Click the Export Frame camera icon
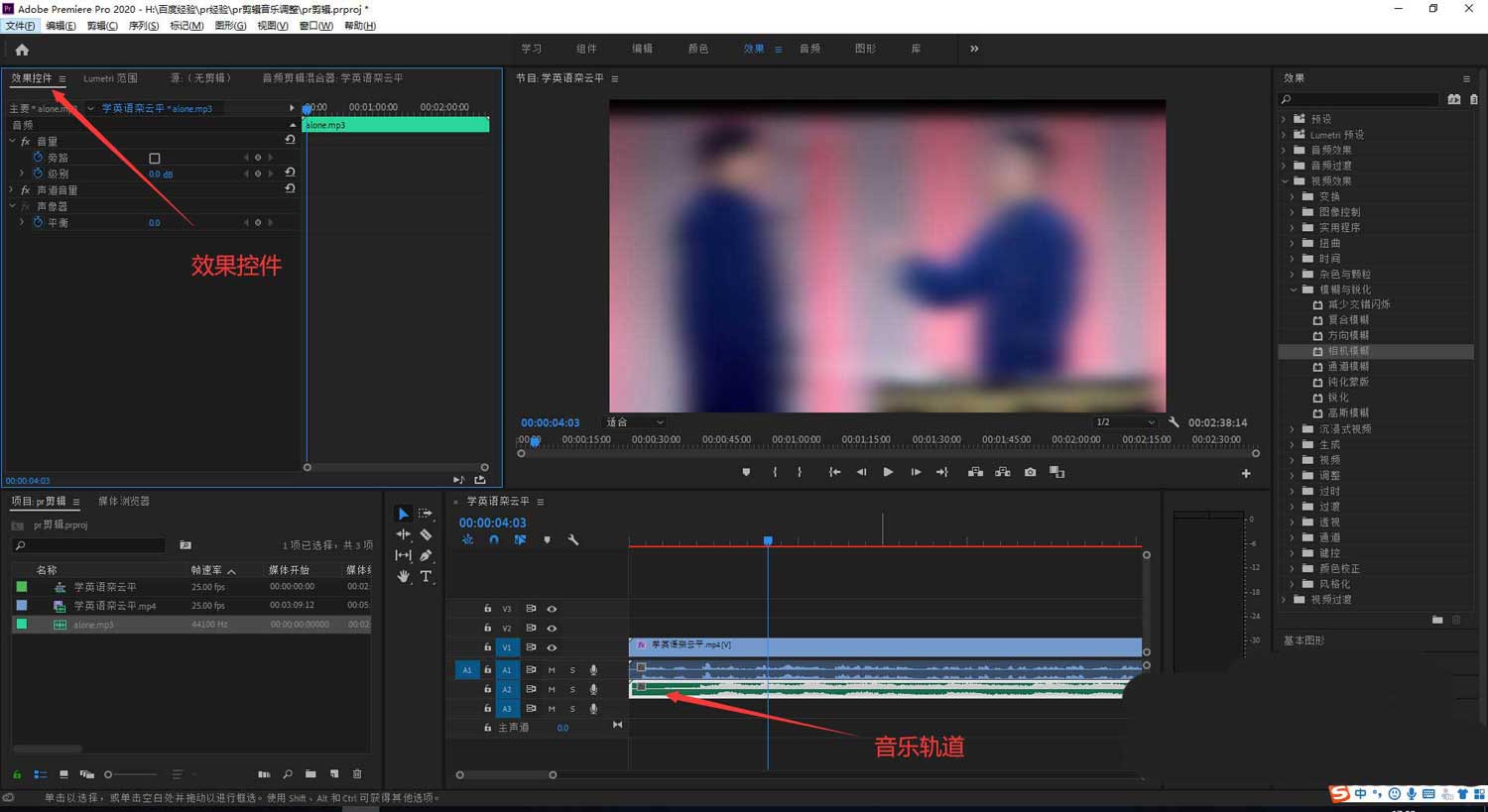The width and height of the screenshot is (1488, 812). point(1030,472)
